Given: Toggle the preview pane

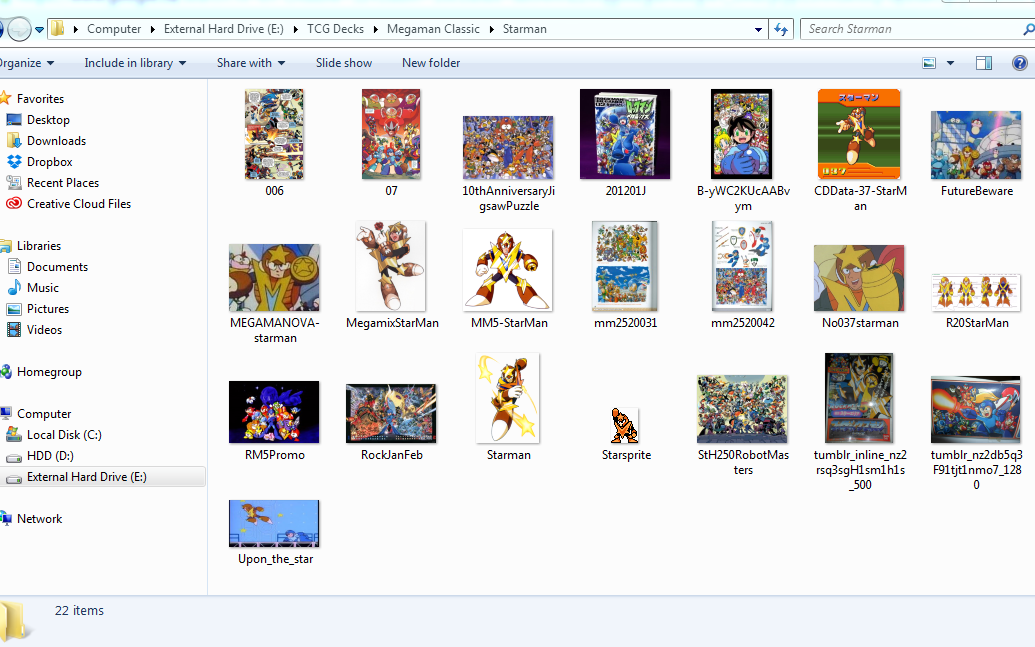Looking at the screenshot, I should point(984,63).
